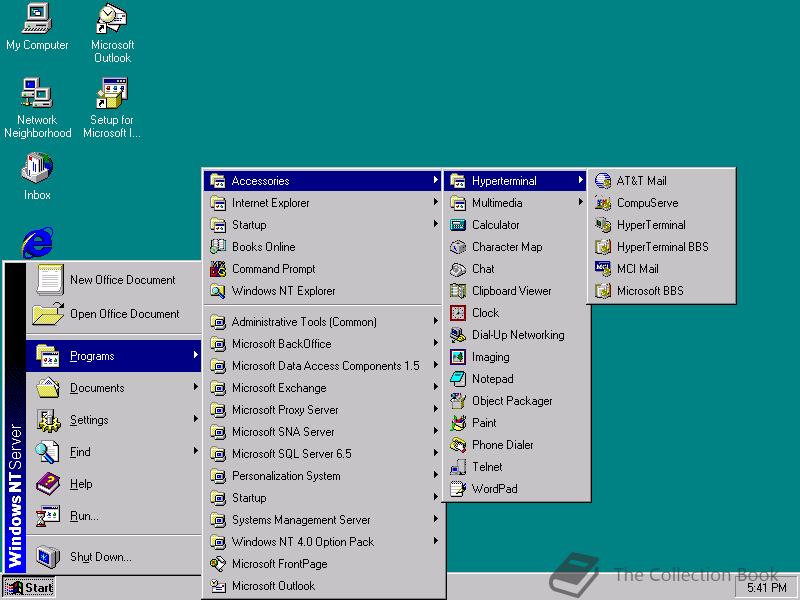
Task: Click Microsoft Outlook icon in Programs menu
Action: point(218,586)
